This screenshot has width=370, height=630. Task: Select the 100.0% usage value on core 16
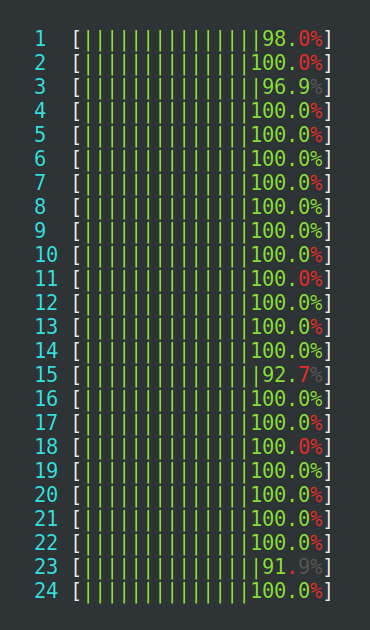click(287, 399)
